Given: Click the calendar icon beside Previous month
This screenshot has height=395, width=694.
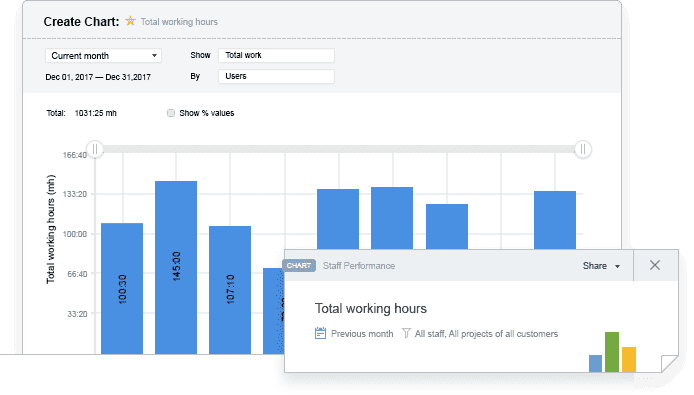Looking at the screenshot, I should (320, 333).
